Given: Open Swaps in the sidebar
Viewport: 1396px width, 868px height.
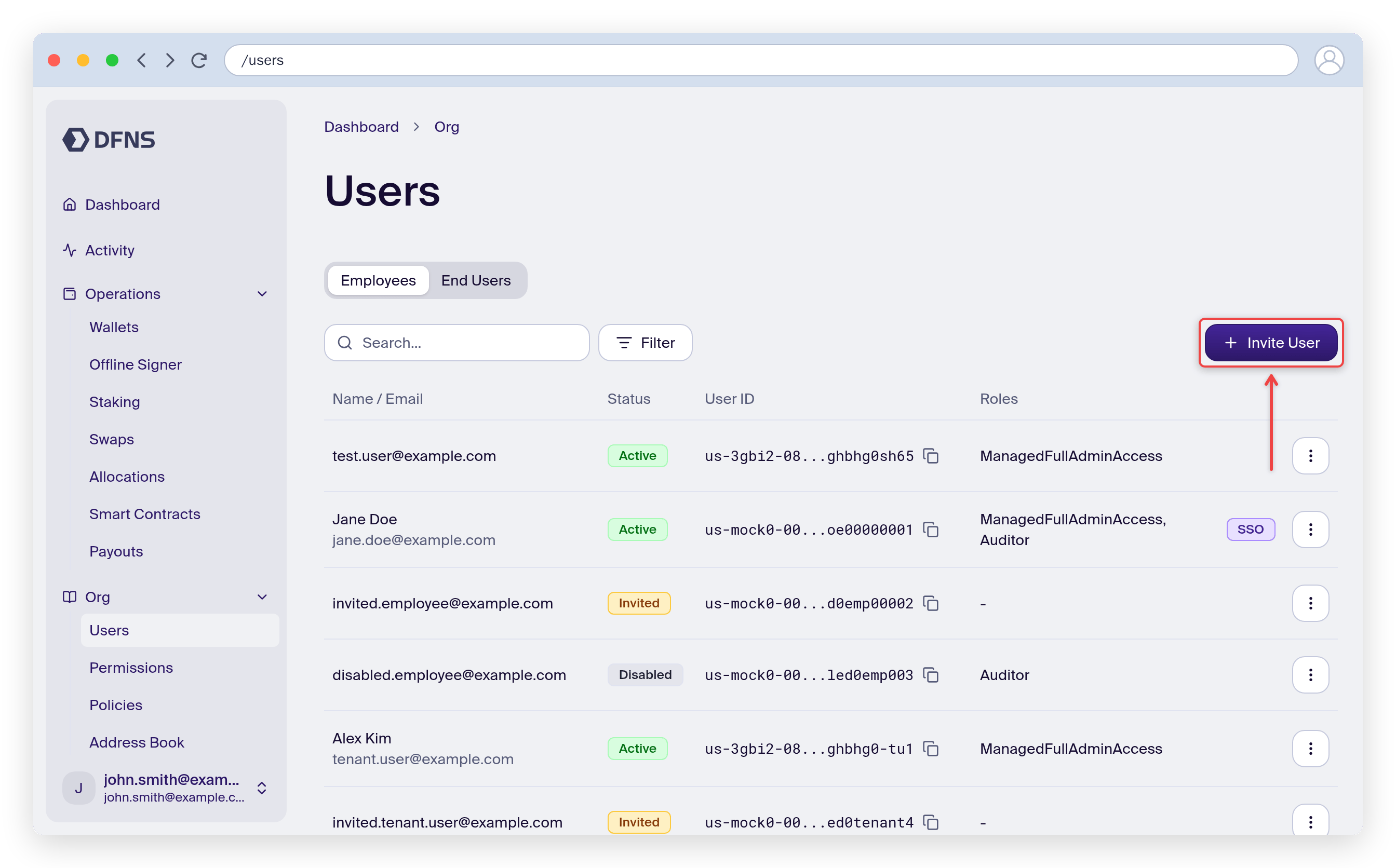Looking at the screenshot, I should [112, 439].
